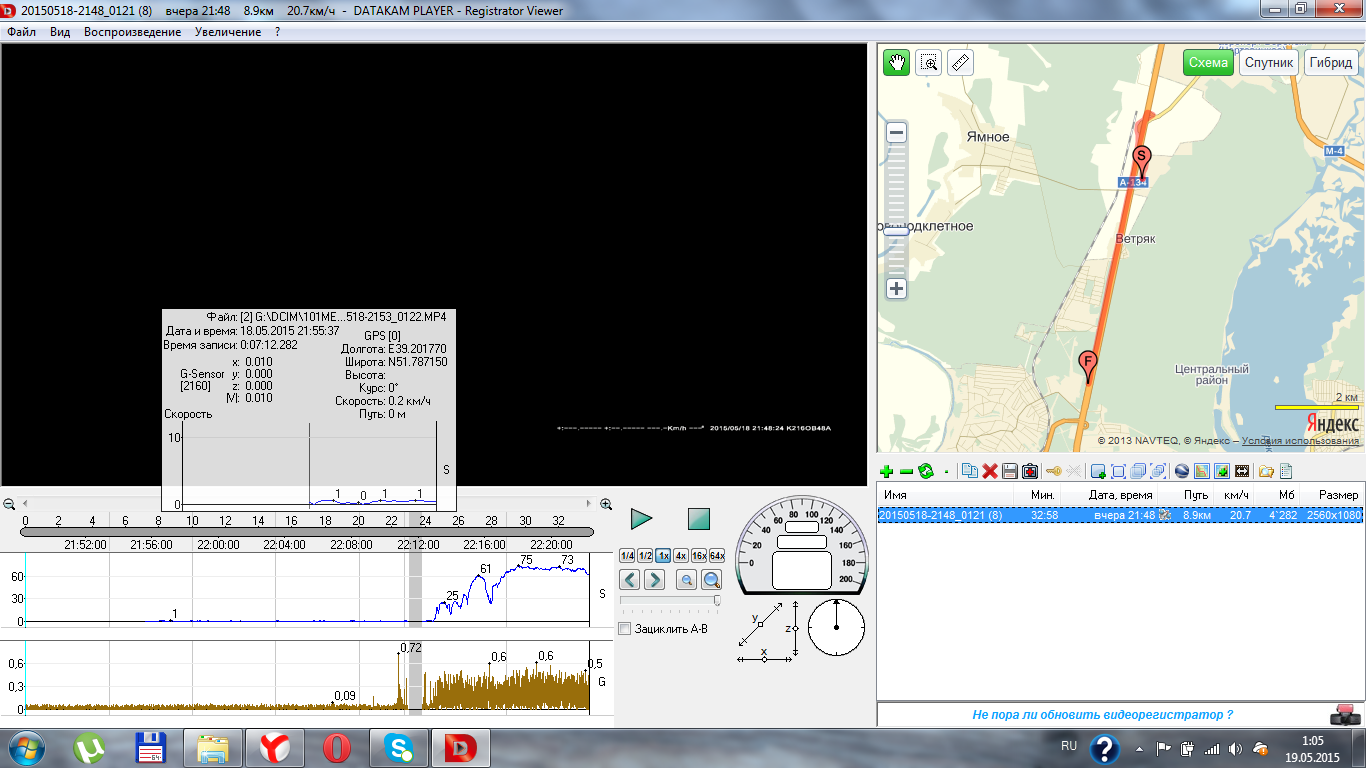The width and height of the screenshot is (1366, 768).
Task: Click the floppy disk save icon in file toolbar
Action: pyautogui.click(x=1010, y=471)
